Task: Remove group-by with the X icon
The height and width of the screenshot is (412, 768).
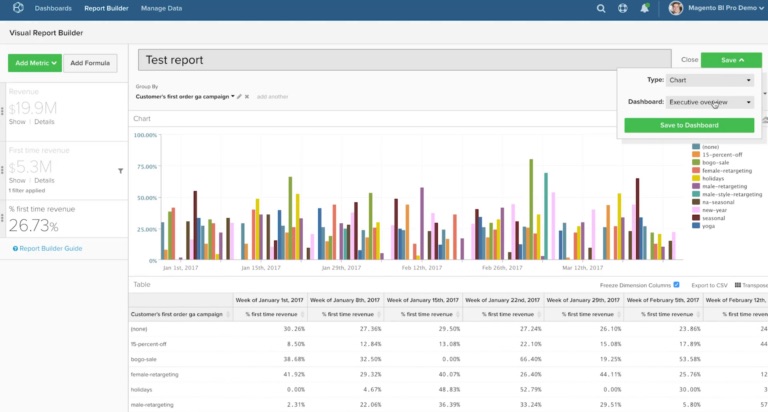Action: [248, 97]
